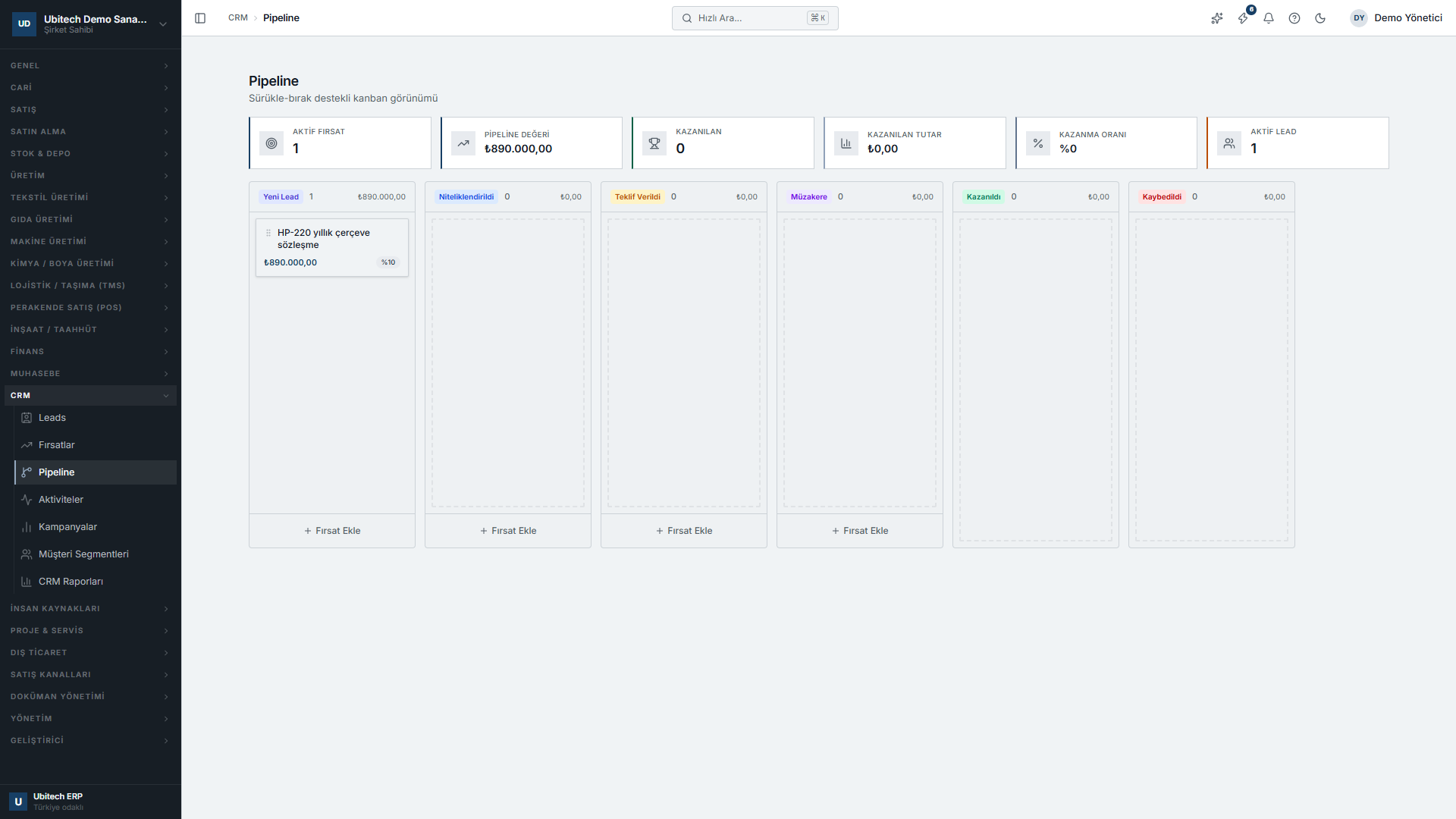Switch to dark mode with moon icon
The width and height of the screenshot is (1456, 819).
(1320, 18)
